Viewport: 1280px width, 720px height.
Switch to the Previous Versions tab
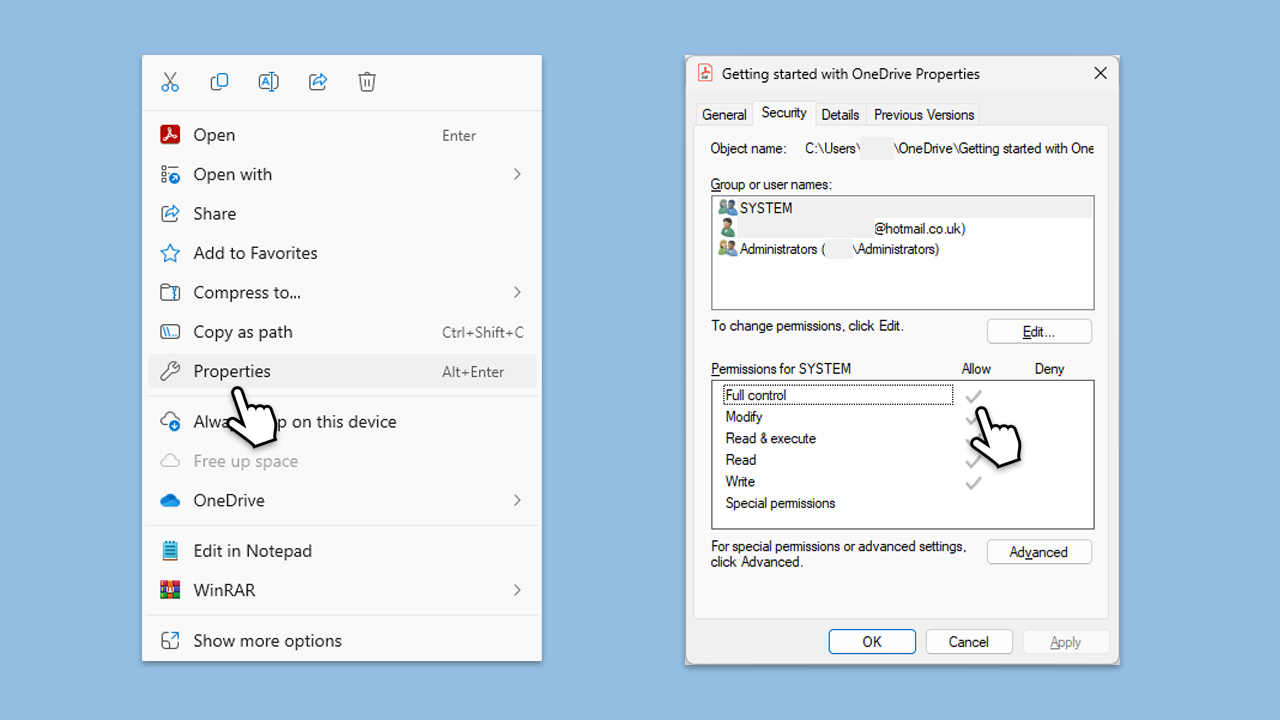924,114
